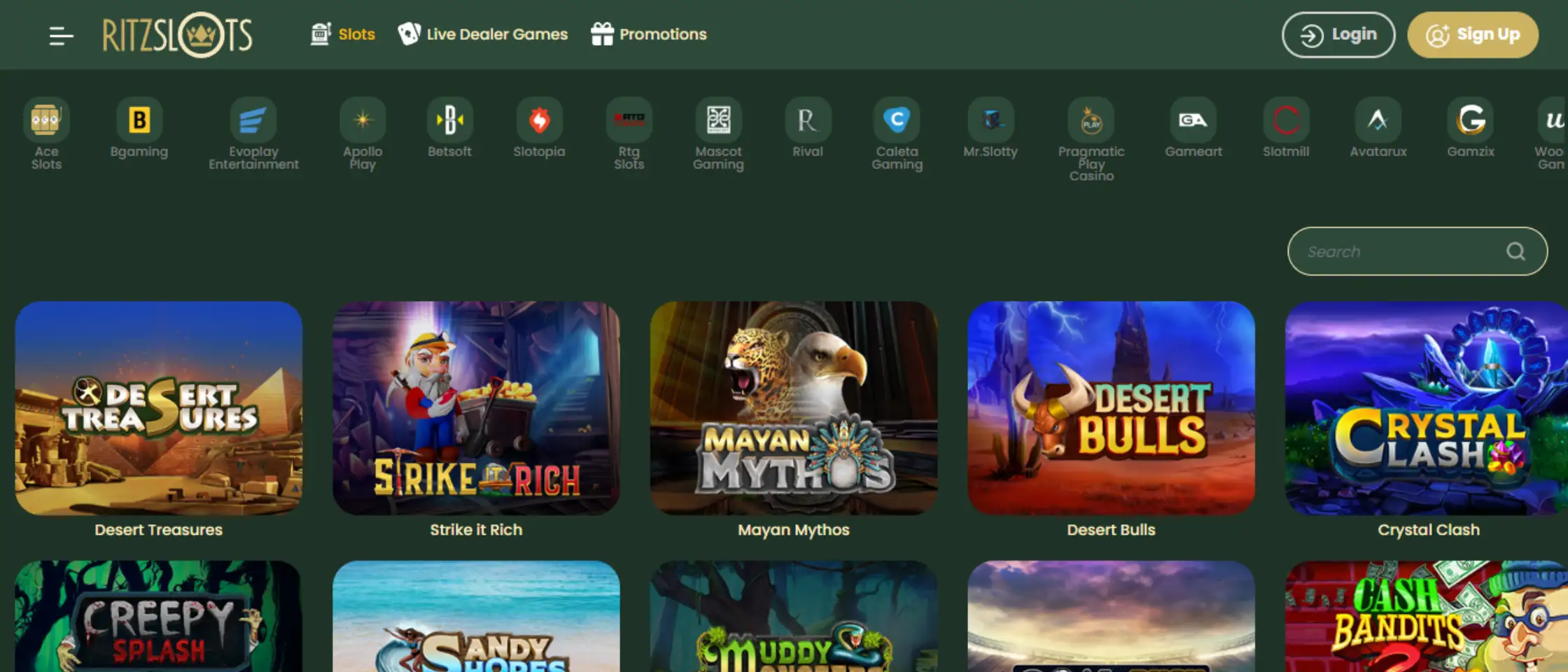The image size is (1568, 672).
Task: Go to Live Dealer Games
Action: click(x=483, y=34)
